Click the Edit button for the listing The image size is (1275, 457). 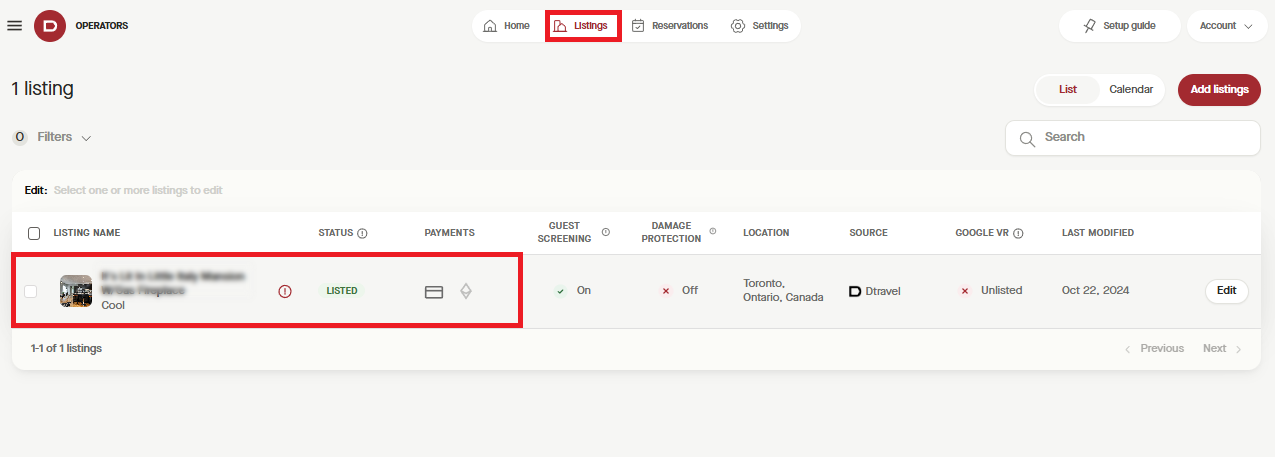pos(1226,291)
